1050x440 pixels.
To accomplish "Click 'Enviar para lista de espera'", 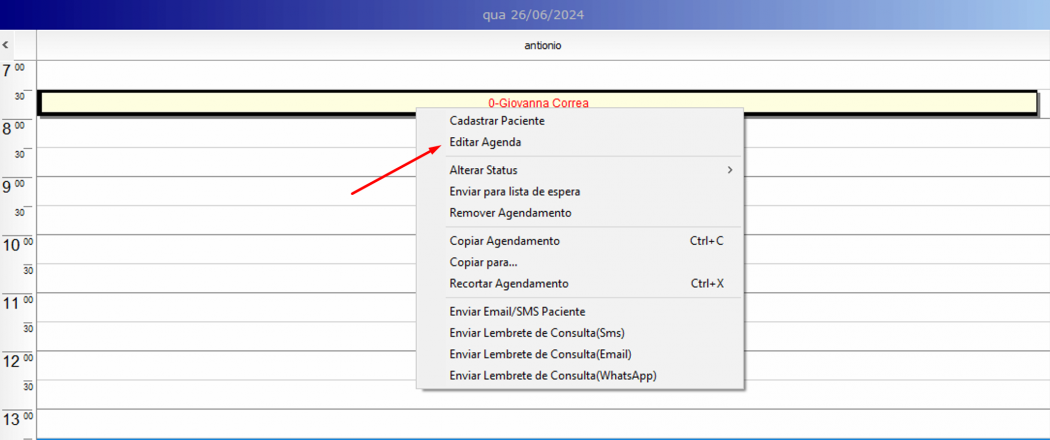I will point(514,191).
